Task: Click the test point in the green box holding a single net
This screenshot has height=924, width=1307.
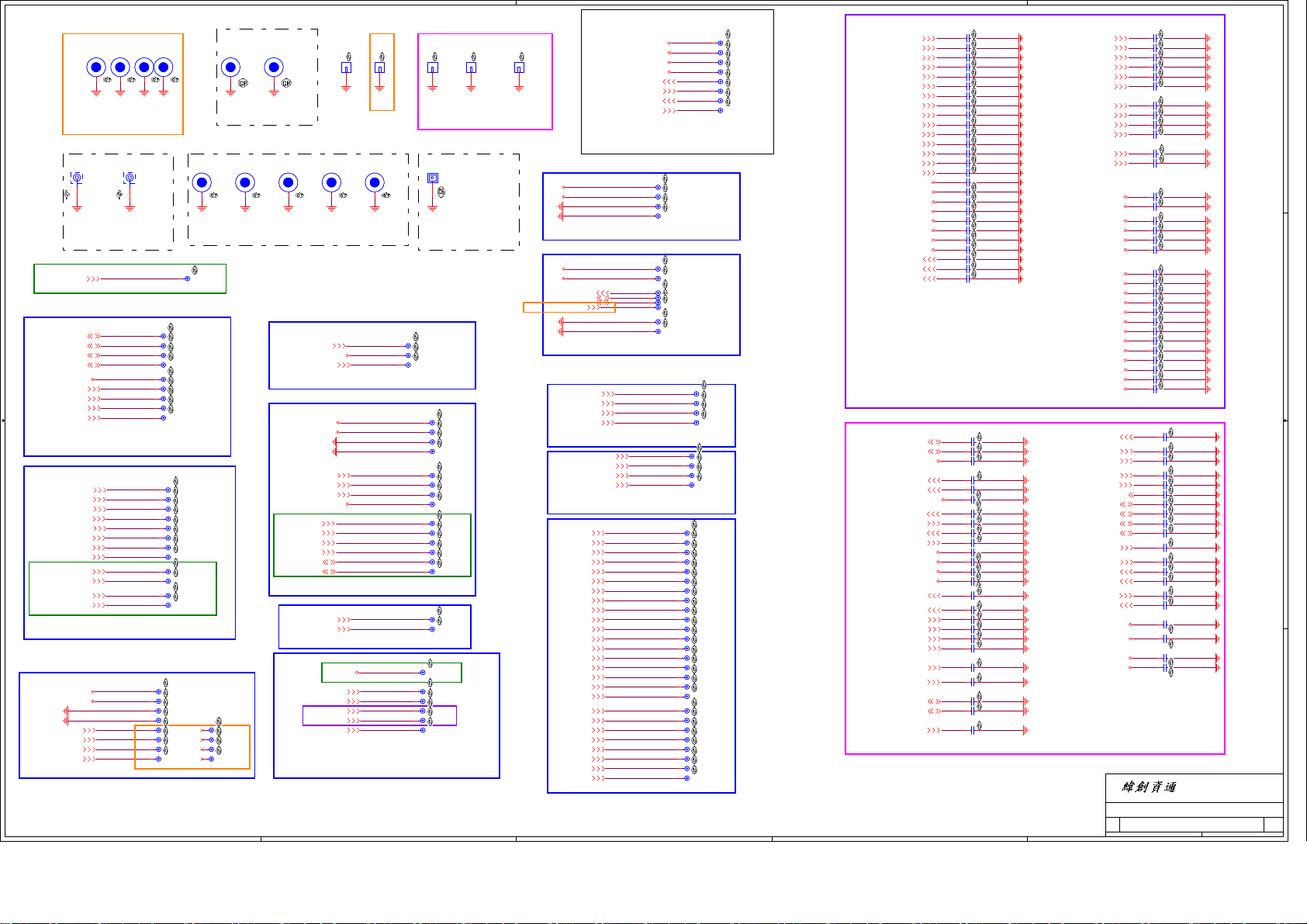Action: (423, 673)
